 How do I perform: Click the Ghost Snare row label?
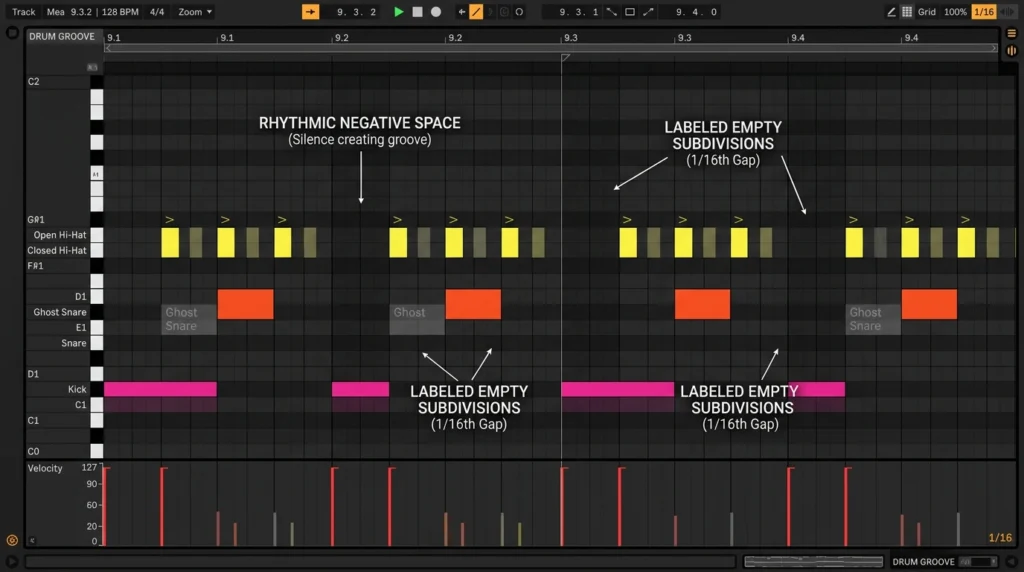click(59, 312)
